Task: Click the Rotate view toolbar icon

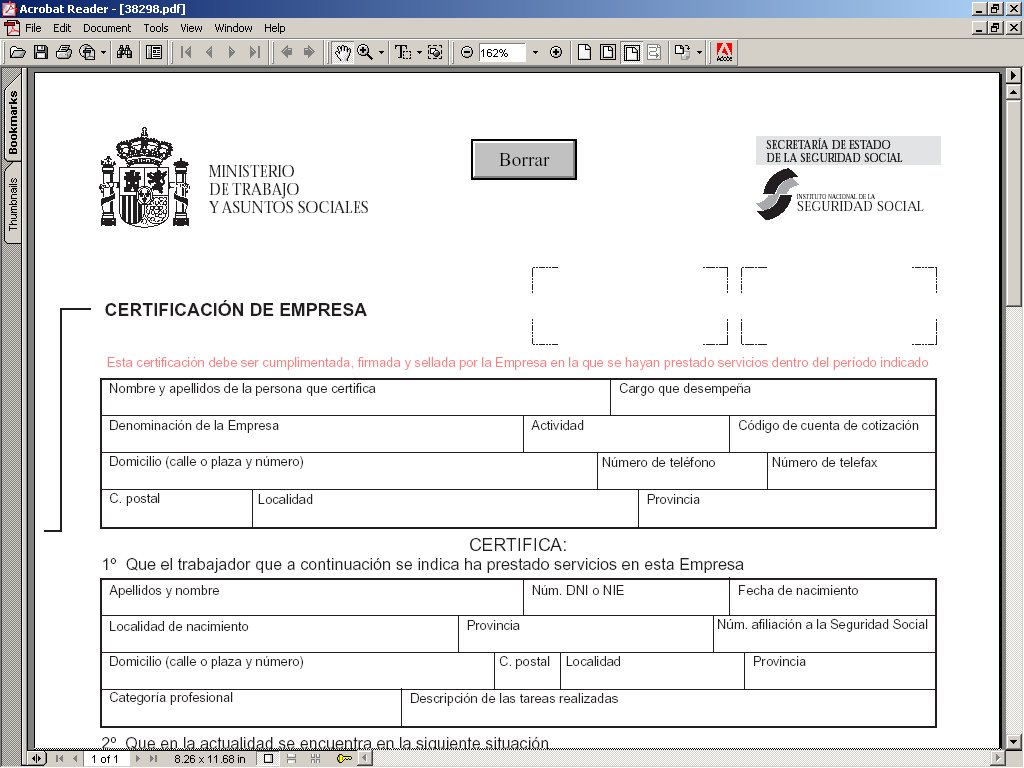Action: click(x=682, y=52)
